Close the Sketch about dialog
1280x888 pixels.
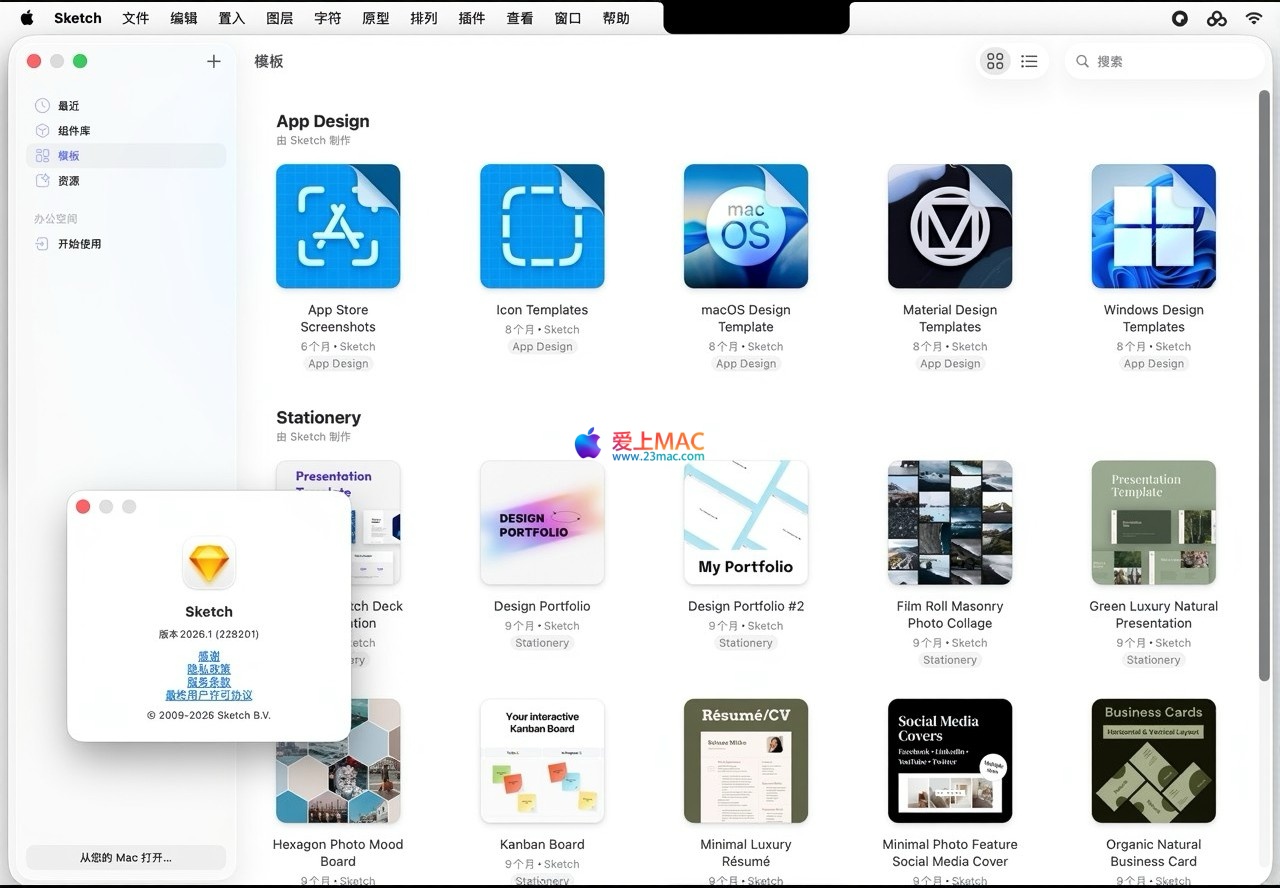pos(83,507)
